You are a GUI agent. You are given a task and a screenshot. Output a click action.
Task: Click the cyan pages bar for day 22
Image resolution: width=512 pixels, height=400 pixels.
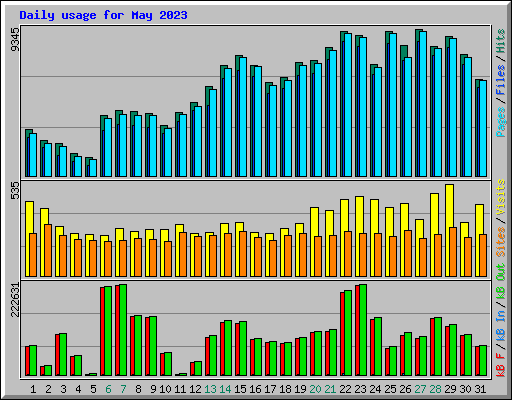pyautogui.click(x=348, y=105)
